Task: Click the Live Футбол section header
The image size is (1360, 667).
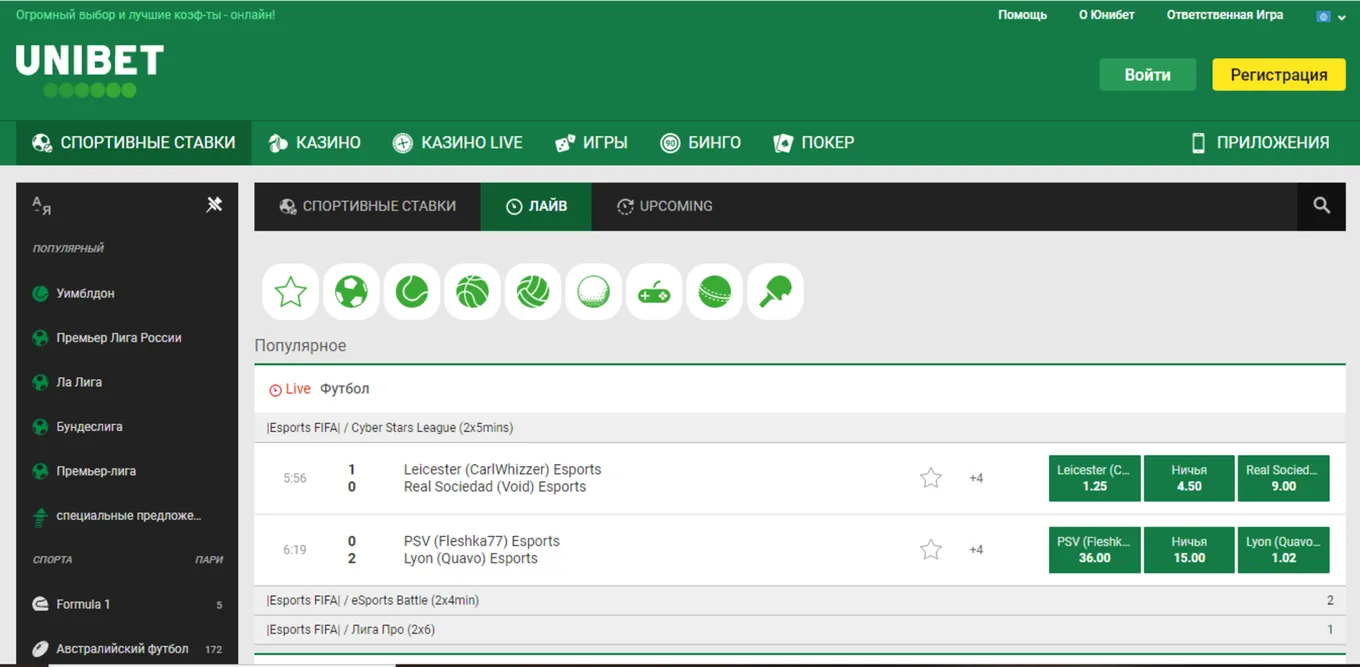Action: 800,389
